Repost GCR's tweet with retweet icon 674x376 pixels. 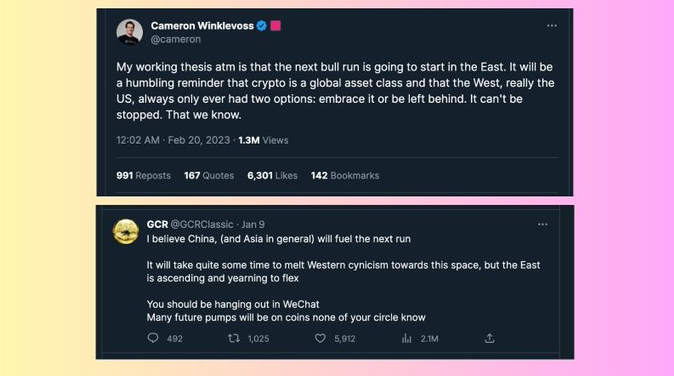[x=234, y=338]
